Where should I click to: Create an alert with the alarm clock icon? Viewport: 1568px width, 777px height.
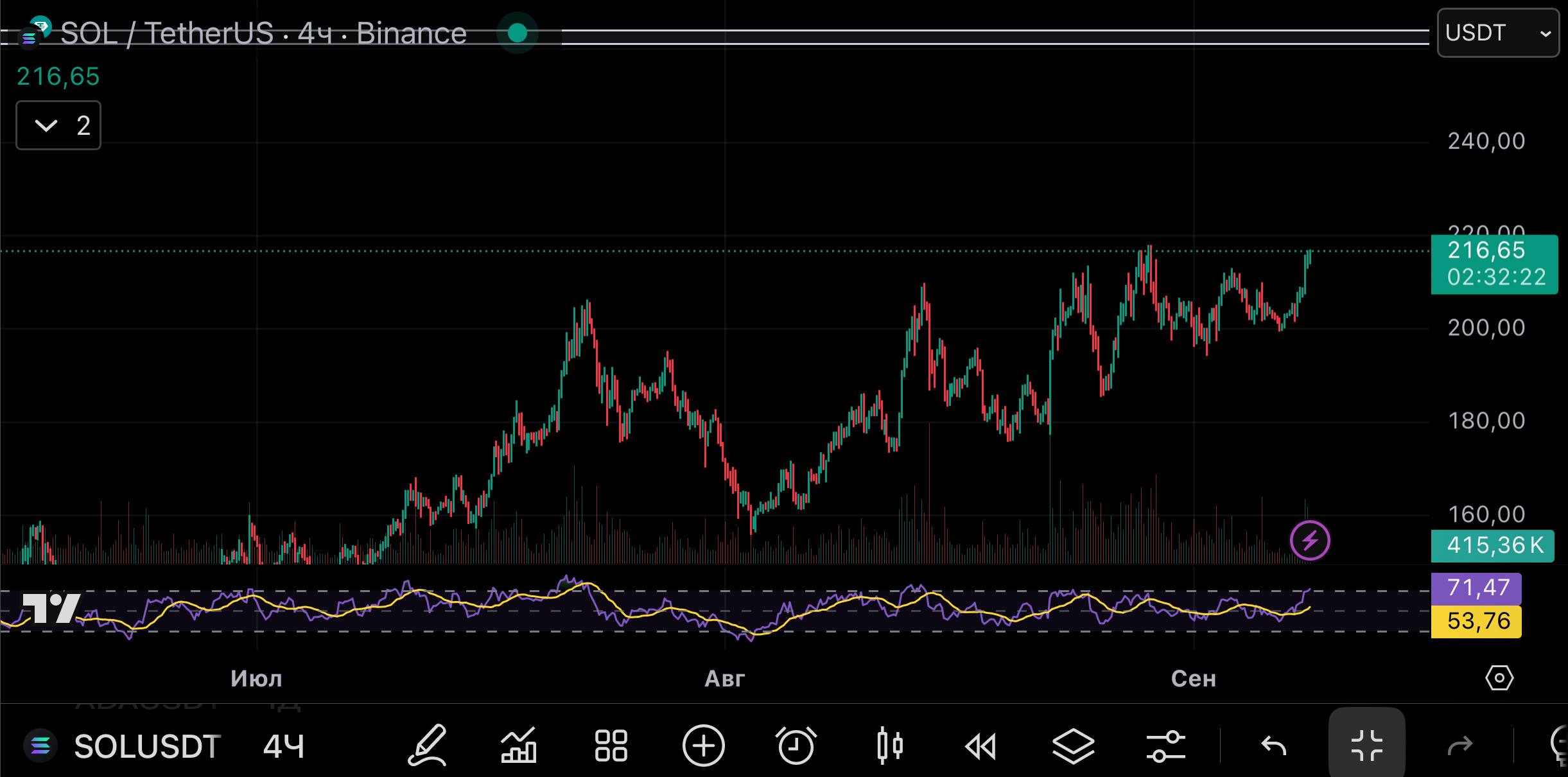pyautogui.click(x=796, y=746)
